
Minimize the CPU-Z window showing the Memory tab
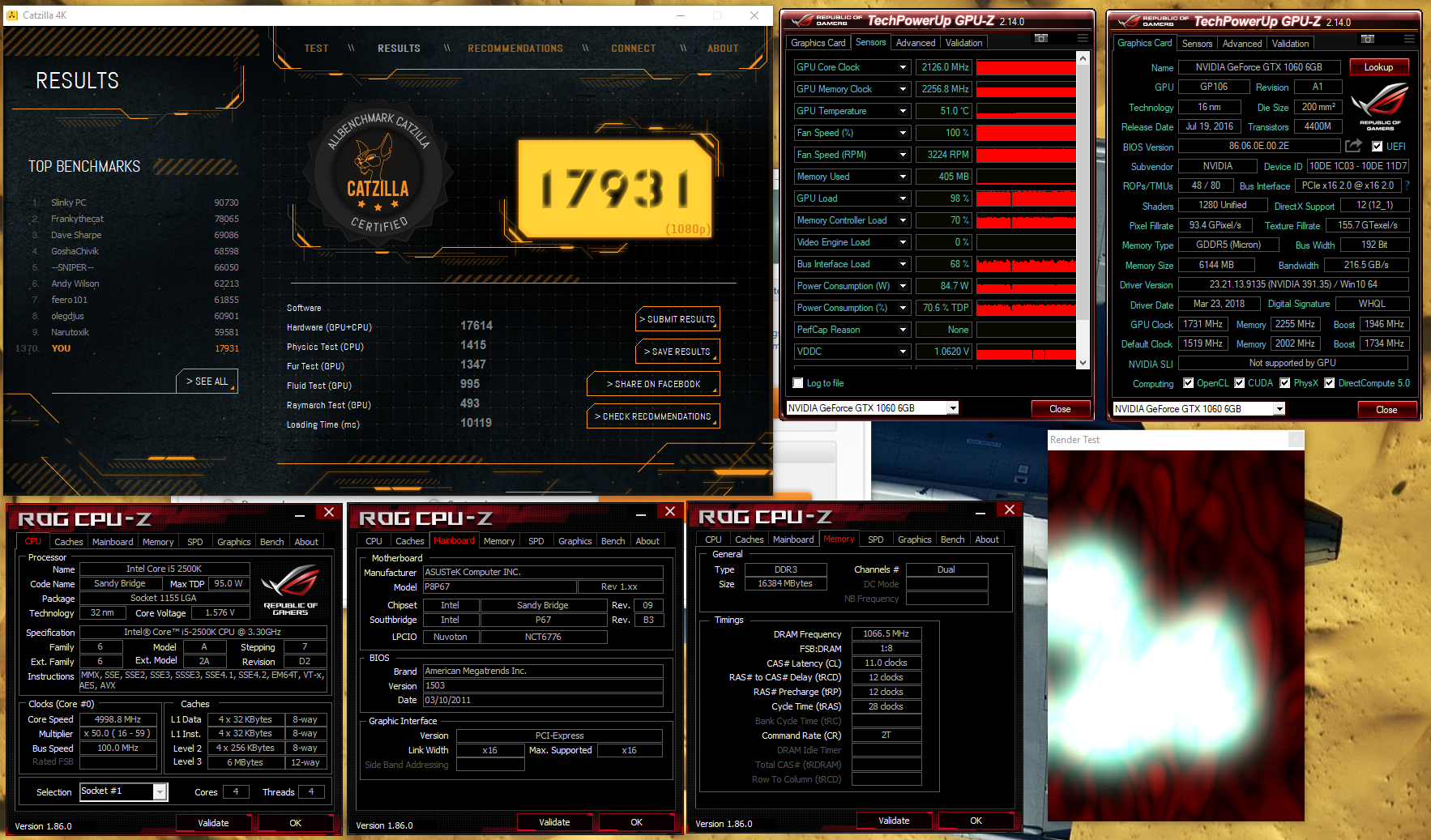click(980, 511)
